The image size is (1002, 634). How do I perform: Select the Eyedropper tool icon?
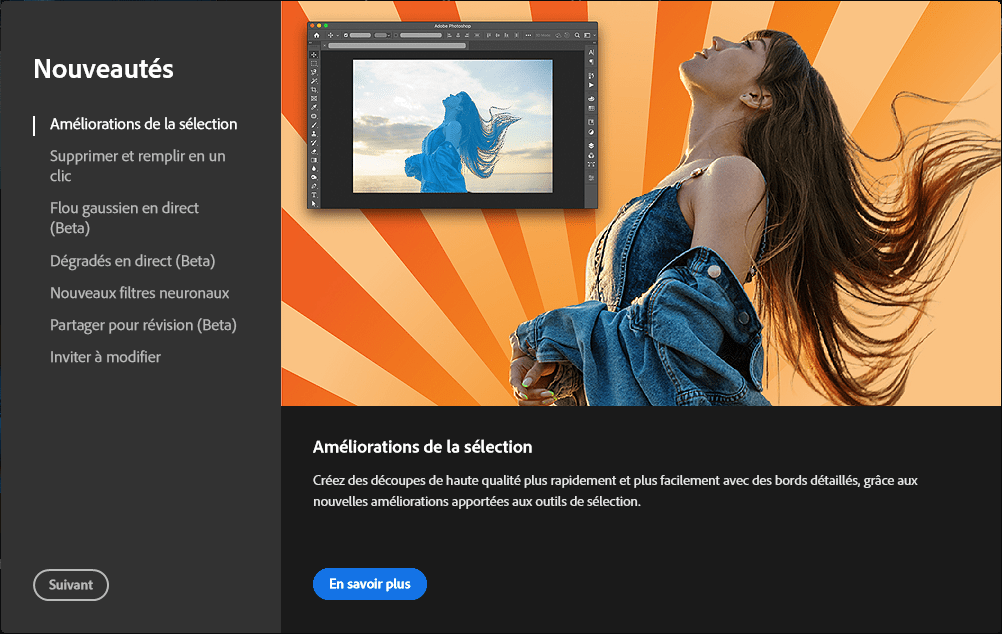pos(314,107)
